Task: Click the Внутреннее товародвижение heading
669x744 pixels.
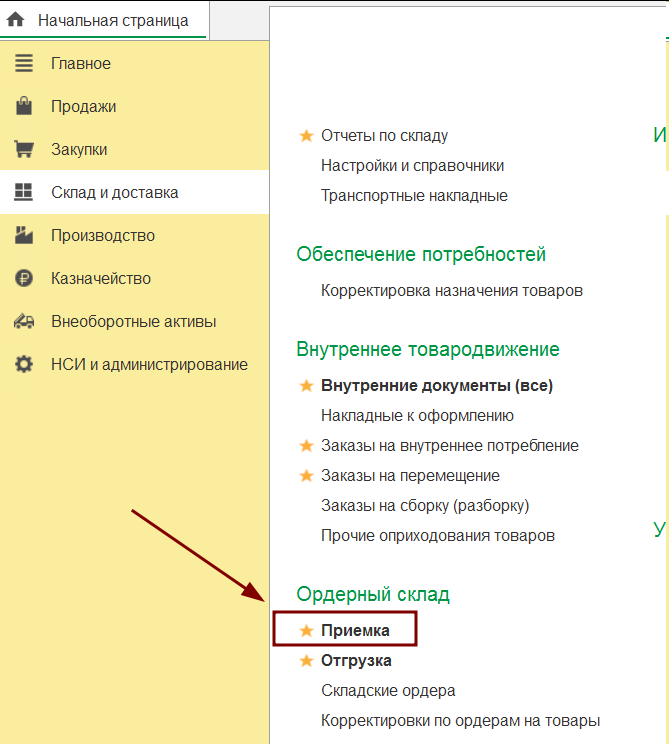Action: coord(428,349)
